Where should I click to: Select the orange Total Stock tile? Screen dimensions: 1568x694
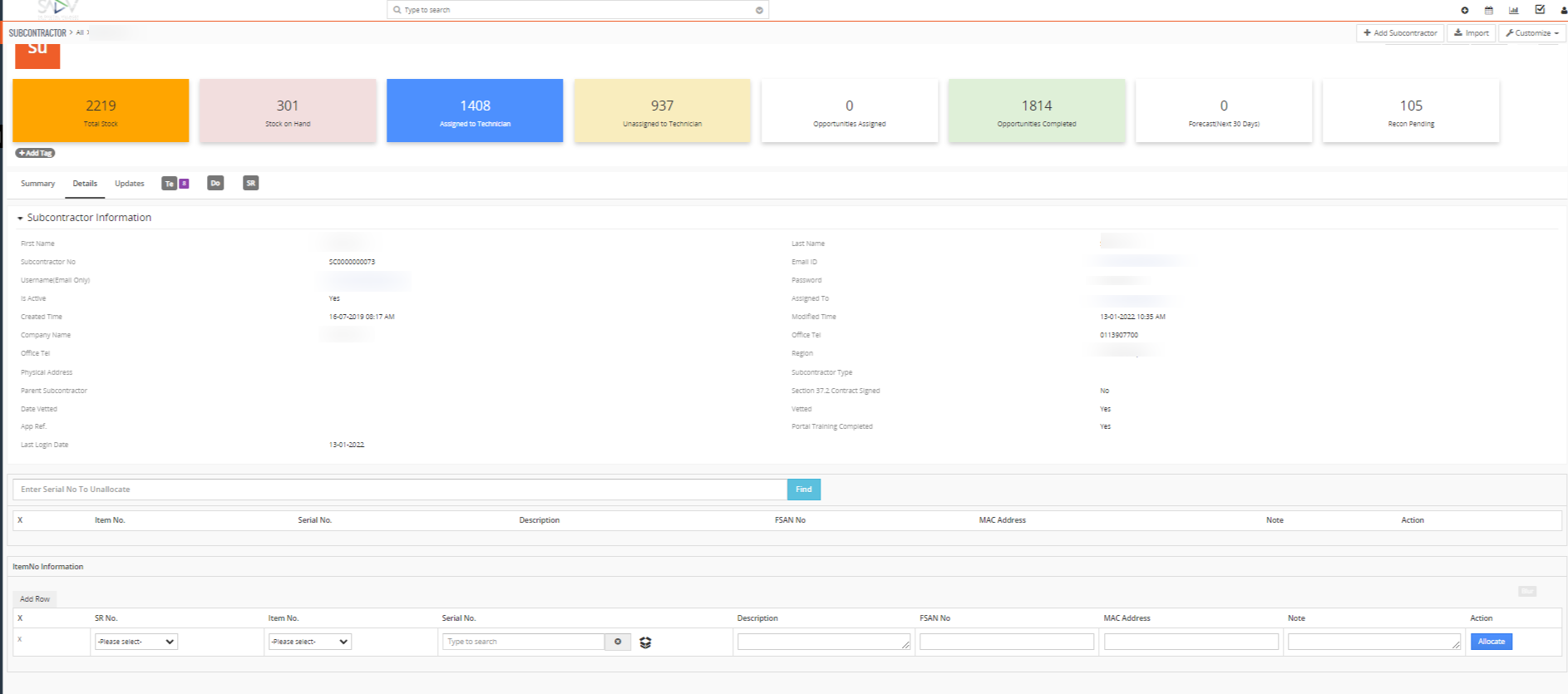coord(101,111)
